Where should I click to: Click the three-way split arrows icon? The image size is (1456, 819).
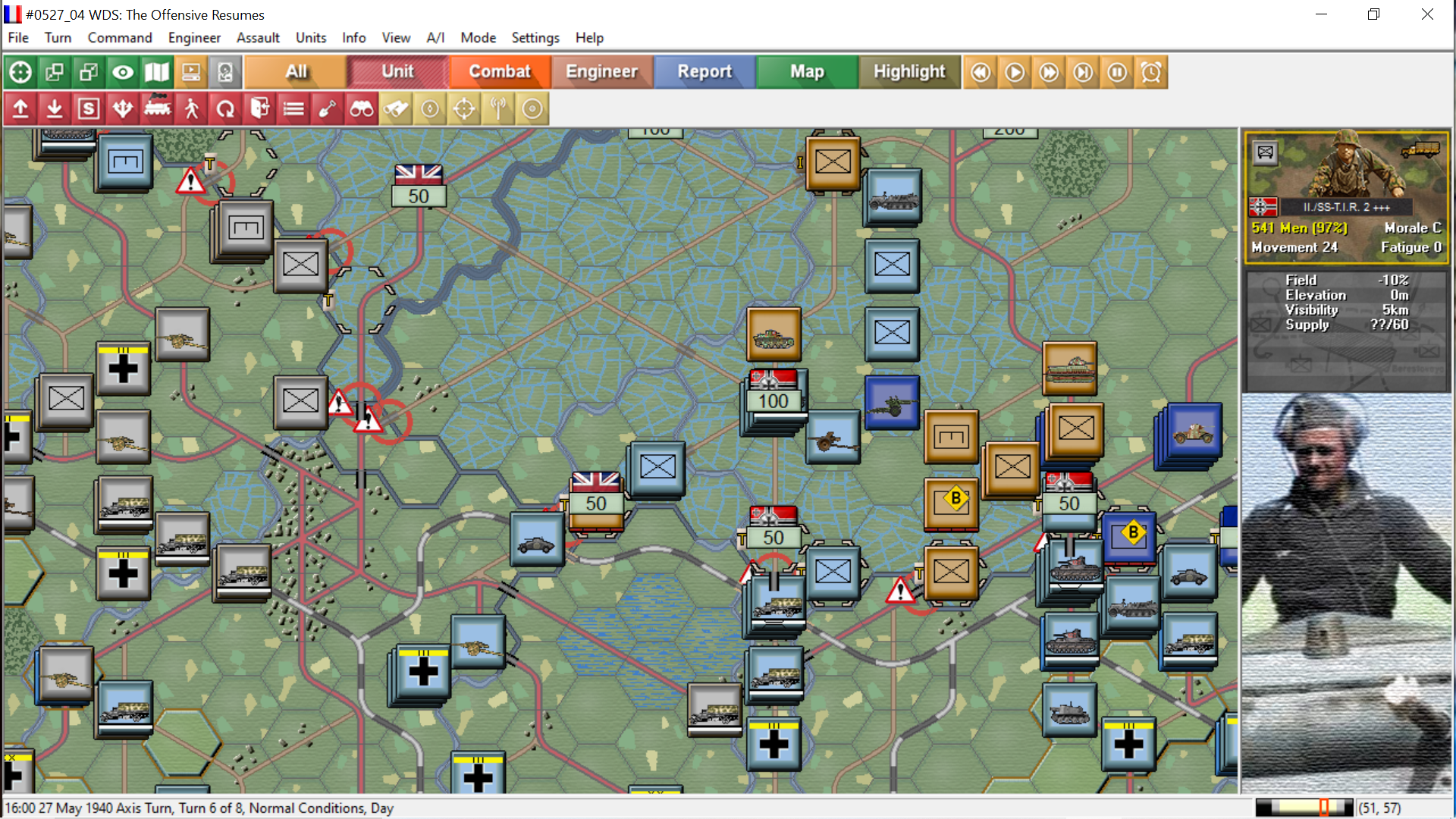pos(123,108)
